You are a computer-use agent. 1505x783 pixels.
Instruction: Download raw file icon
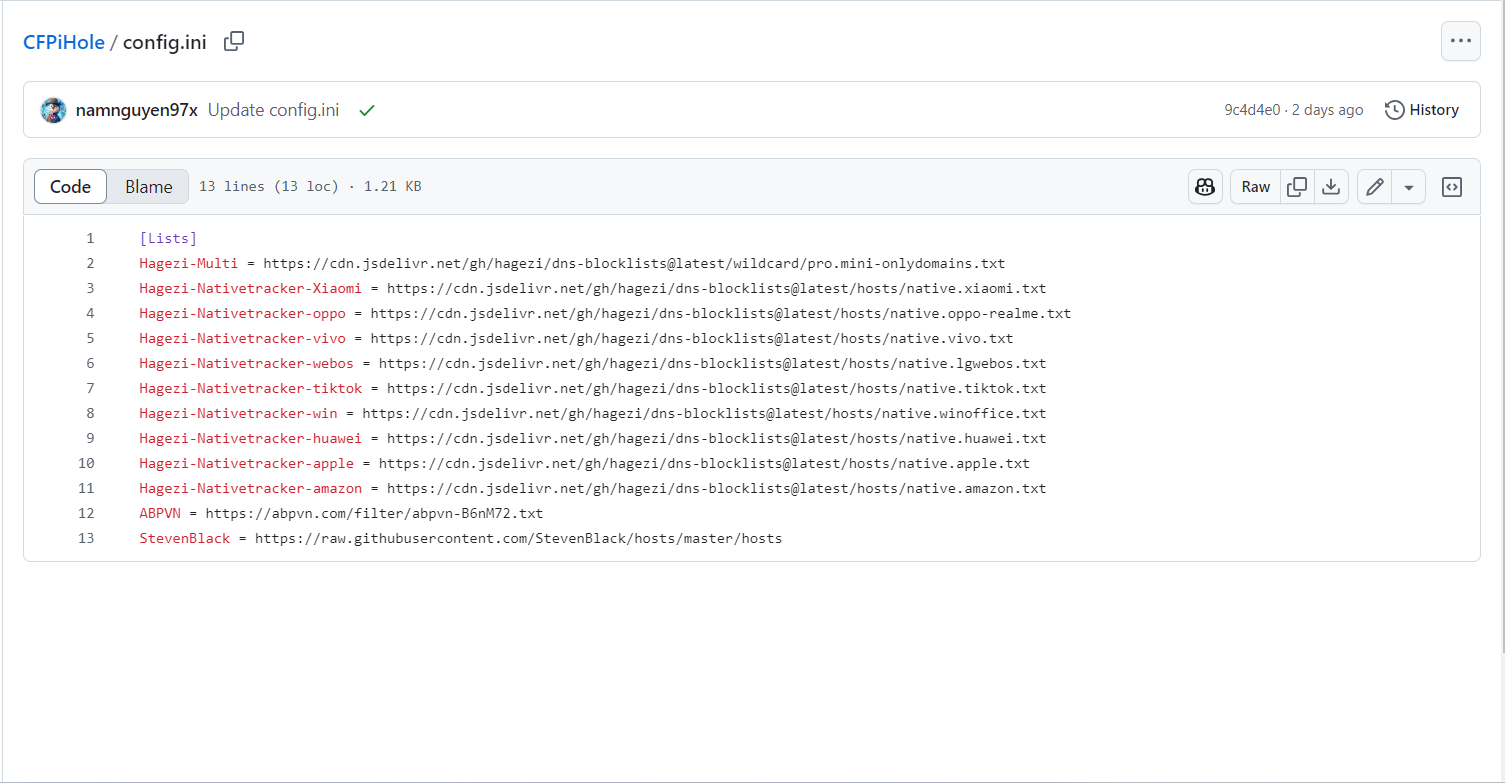coord(1331,187)
